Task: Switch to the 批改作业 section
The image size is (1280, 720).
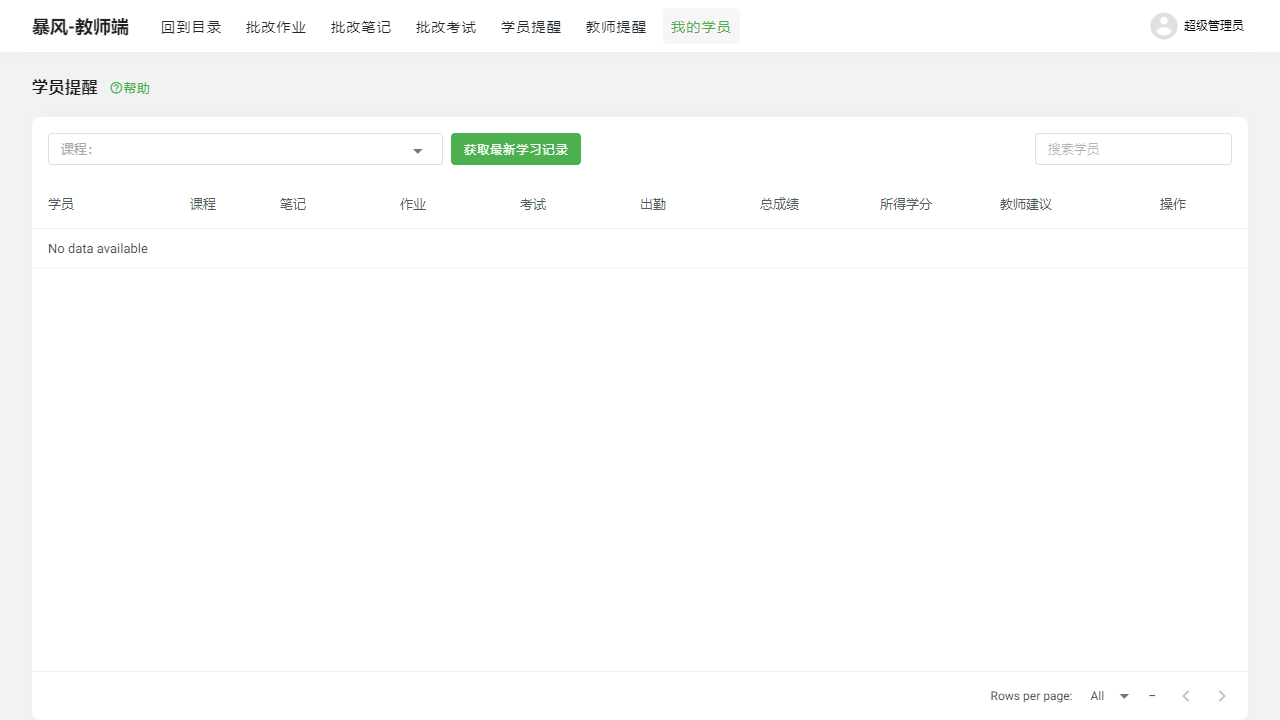Action: (276, 27)
